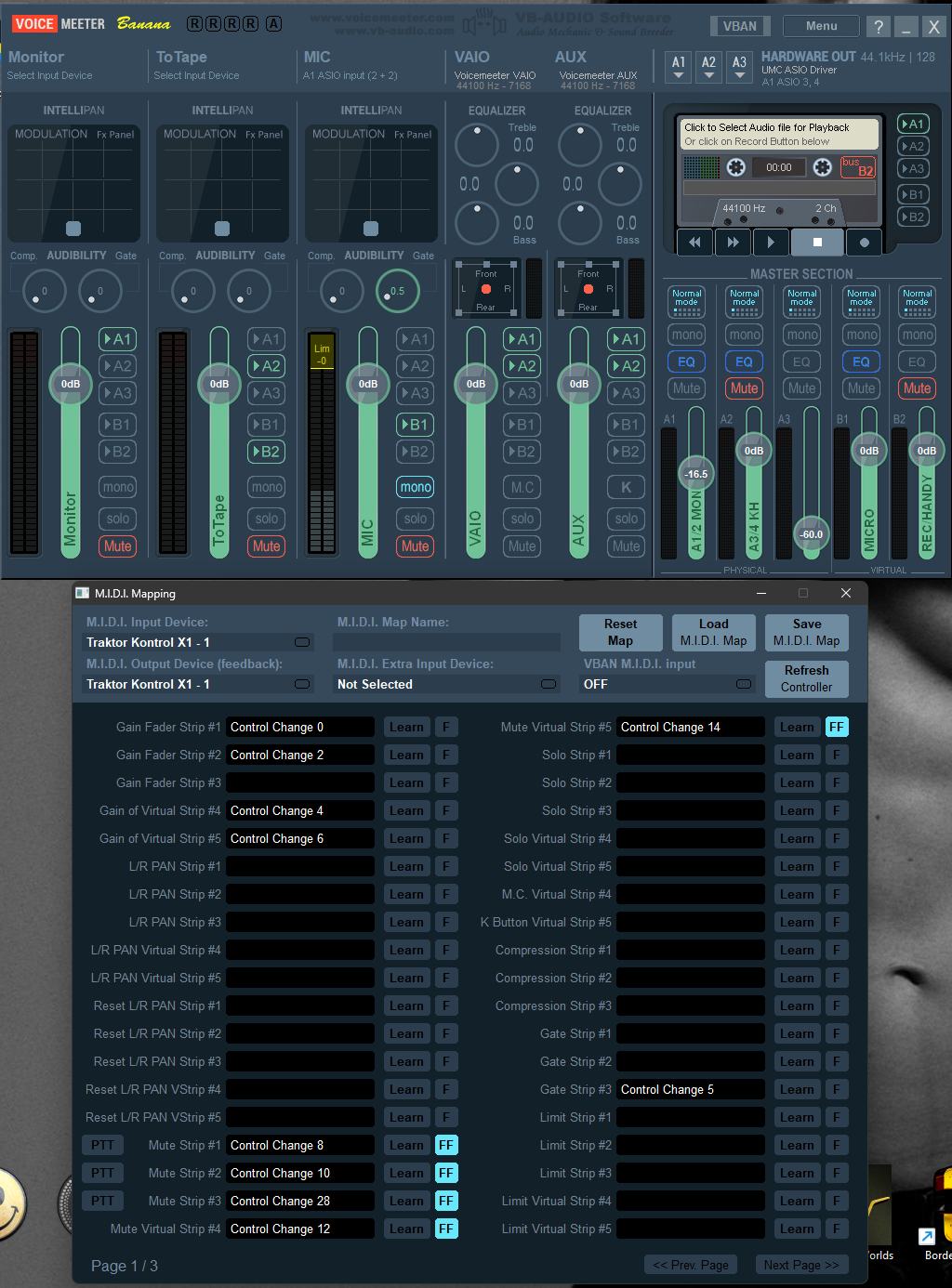Toggle B1 routing on MIC strip
The width and height of the screenshot is (952, 1288).
pos(415,425)
